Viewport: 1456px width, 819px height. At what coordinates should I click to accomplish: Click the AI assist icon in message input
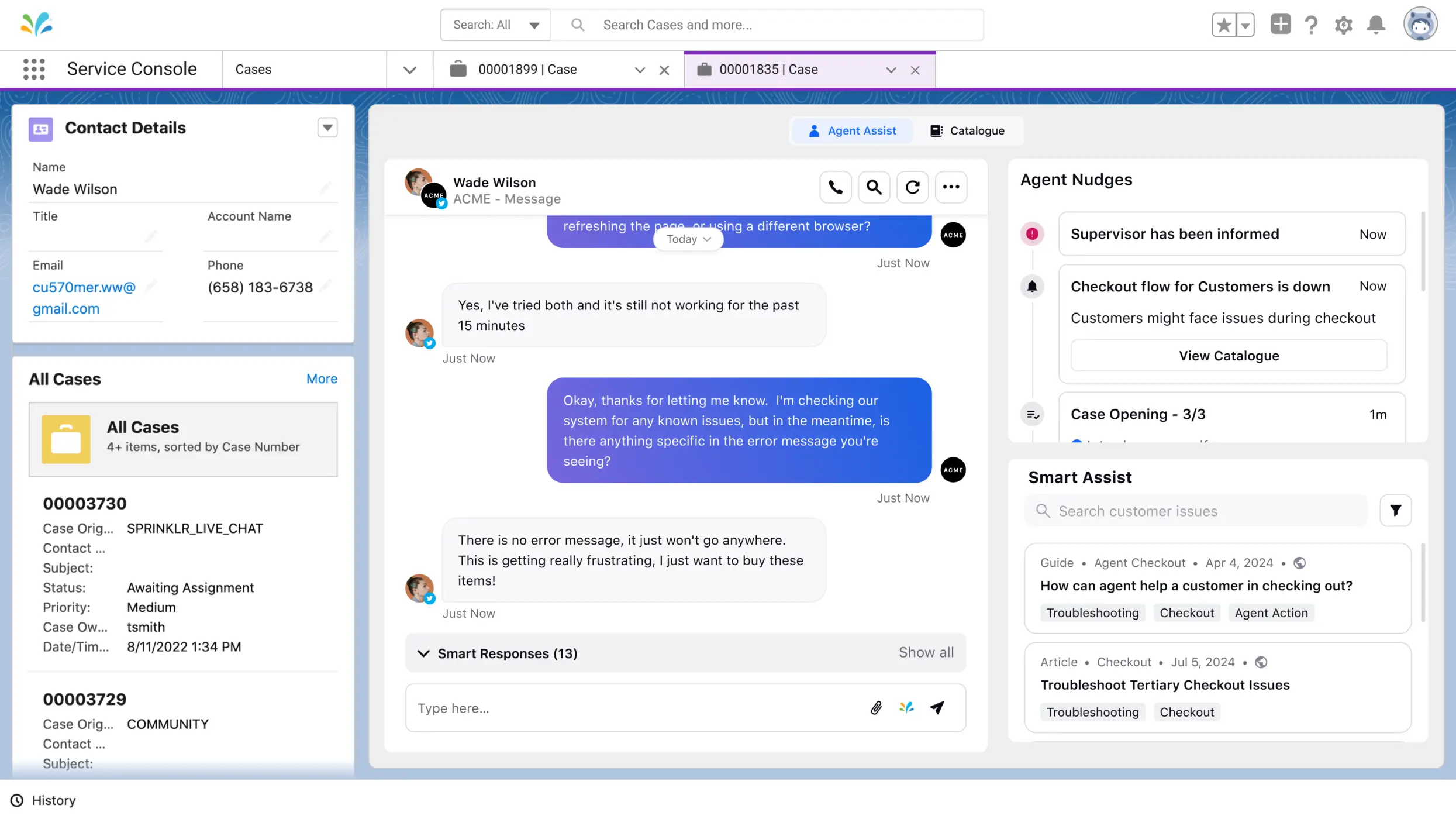point(906,707)
